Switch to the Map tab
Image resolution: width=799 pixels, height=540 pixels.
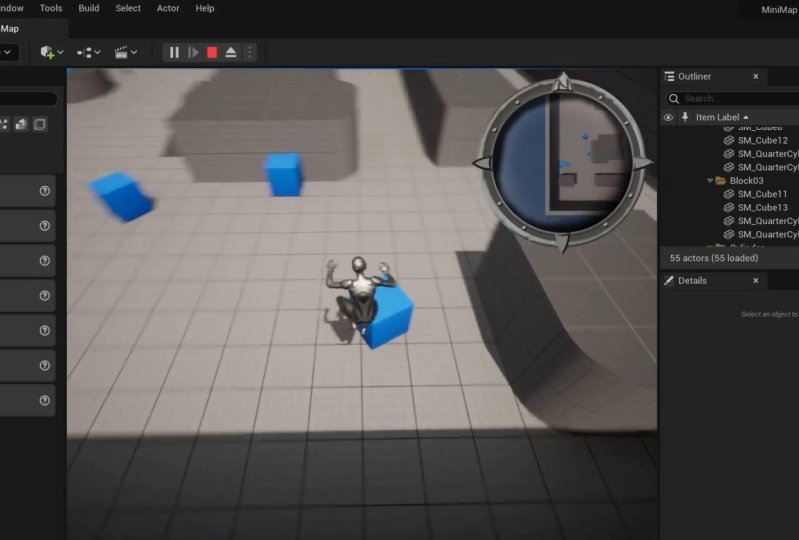(x=10, y=29)
